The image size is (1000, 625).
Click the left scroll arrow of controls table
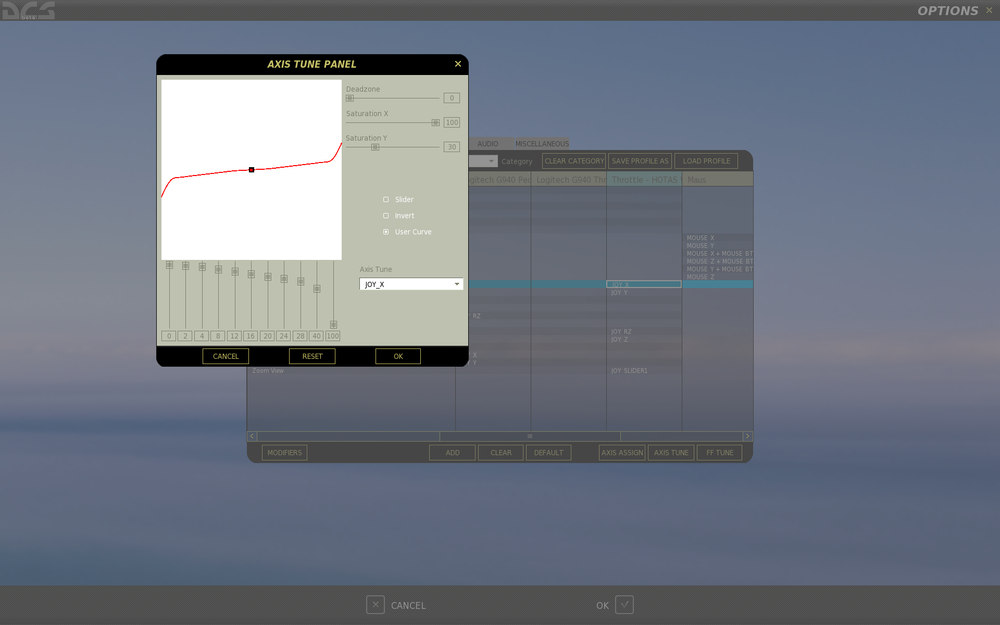(x=252, y=436)
